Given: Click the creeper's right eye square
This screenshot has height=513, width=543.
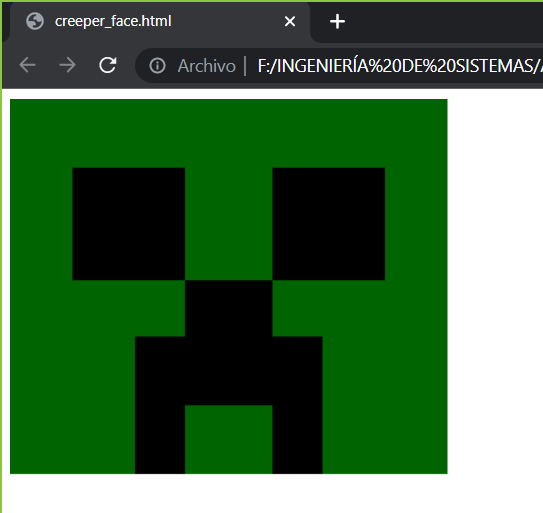Looking at the screenshot, I should click(x=329, y=224).
